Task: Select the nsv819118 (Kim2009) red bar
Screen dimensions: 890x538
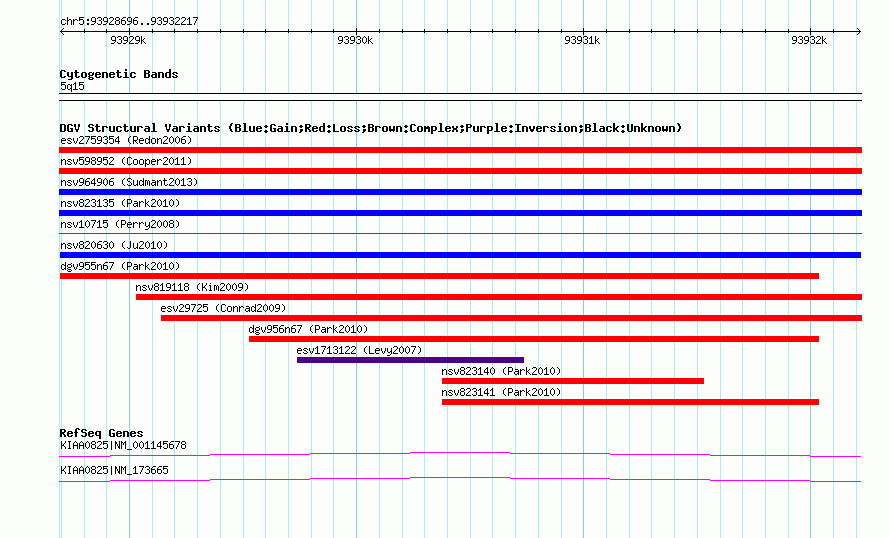Action: tap(499, 297)
